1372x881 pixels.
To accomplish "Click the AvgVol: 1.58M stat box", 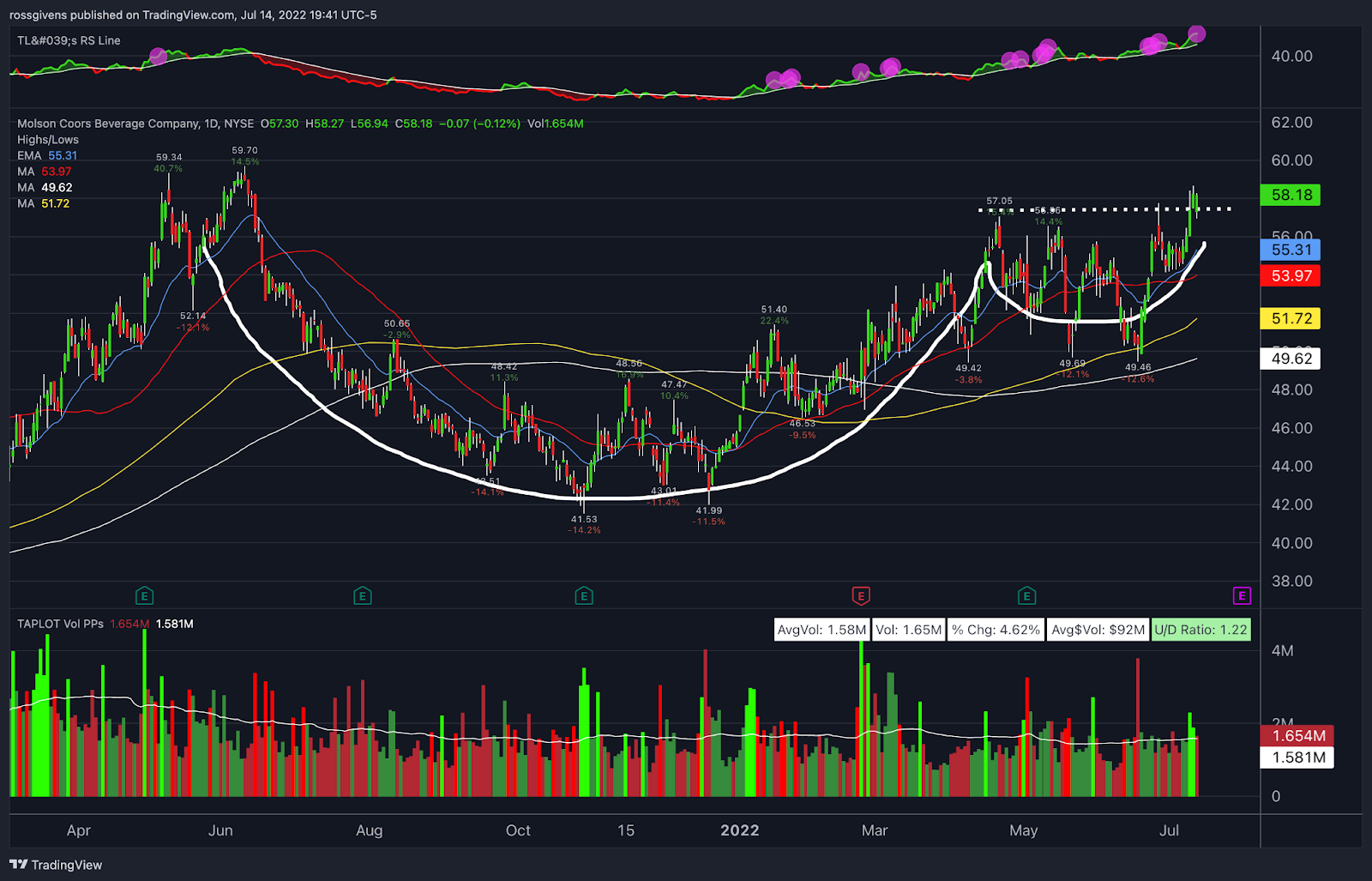I will 821,630.
